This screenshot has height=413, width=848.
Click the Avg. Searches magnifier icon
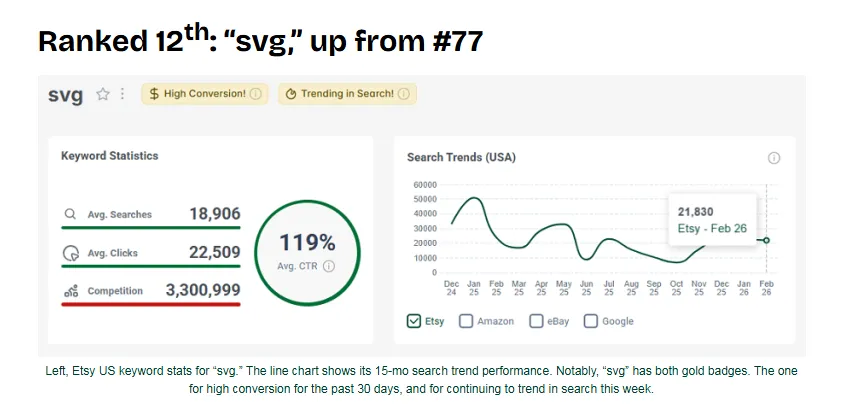coord(70,214)
